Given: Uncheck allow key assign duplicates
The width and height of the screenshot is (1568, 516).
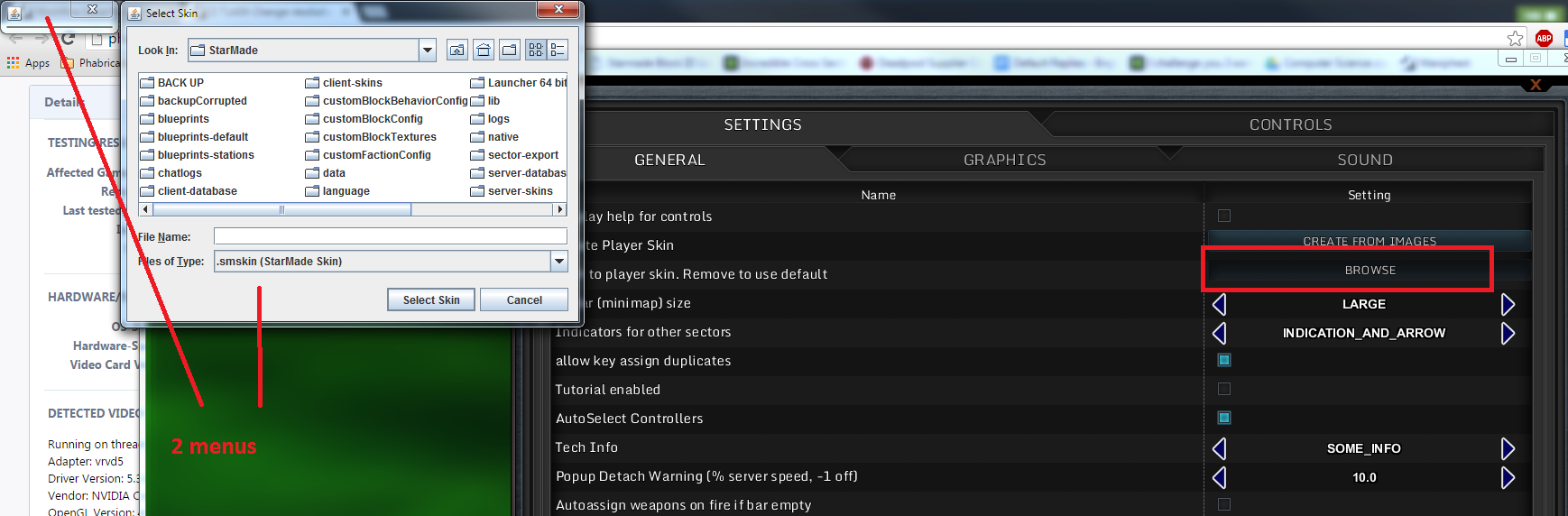Looking at the screenshot, I should (1224, 360).
